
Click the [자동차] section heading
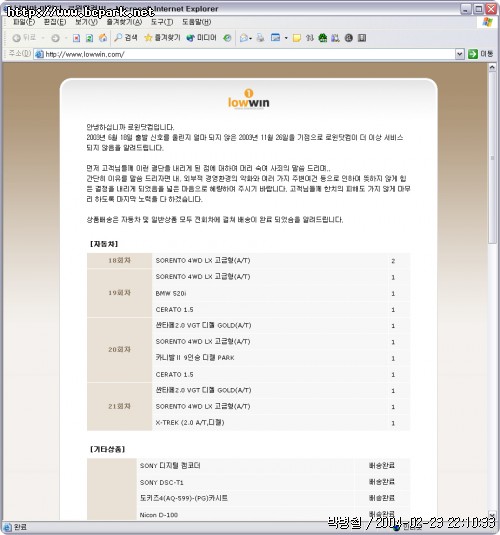[104, 244]
